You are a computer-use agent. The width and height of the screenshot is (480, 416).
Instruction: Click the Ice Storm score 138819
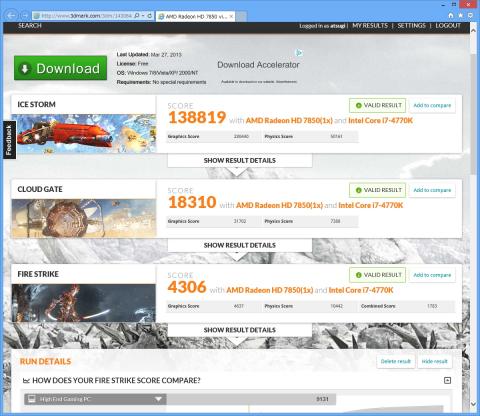[197, 118]
